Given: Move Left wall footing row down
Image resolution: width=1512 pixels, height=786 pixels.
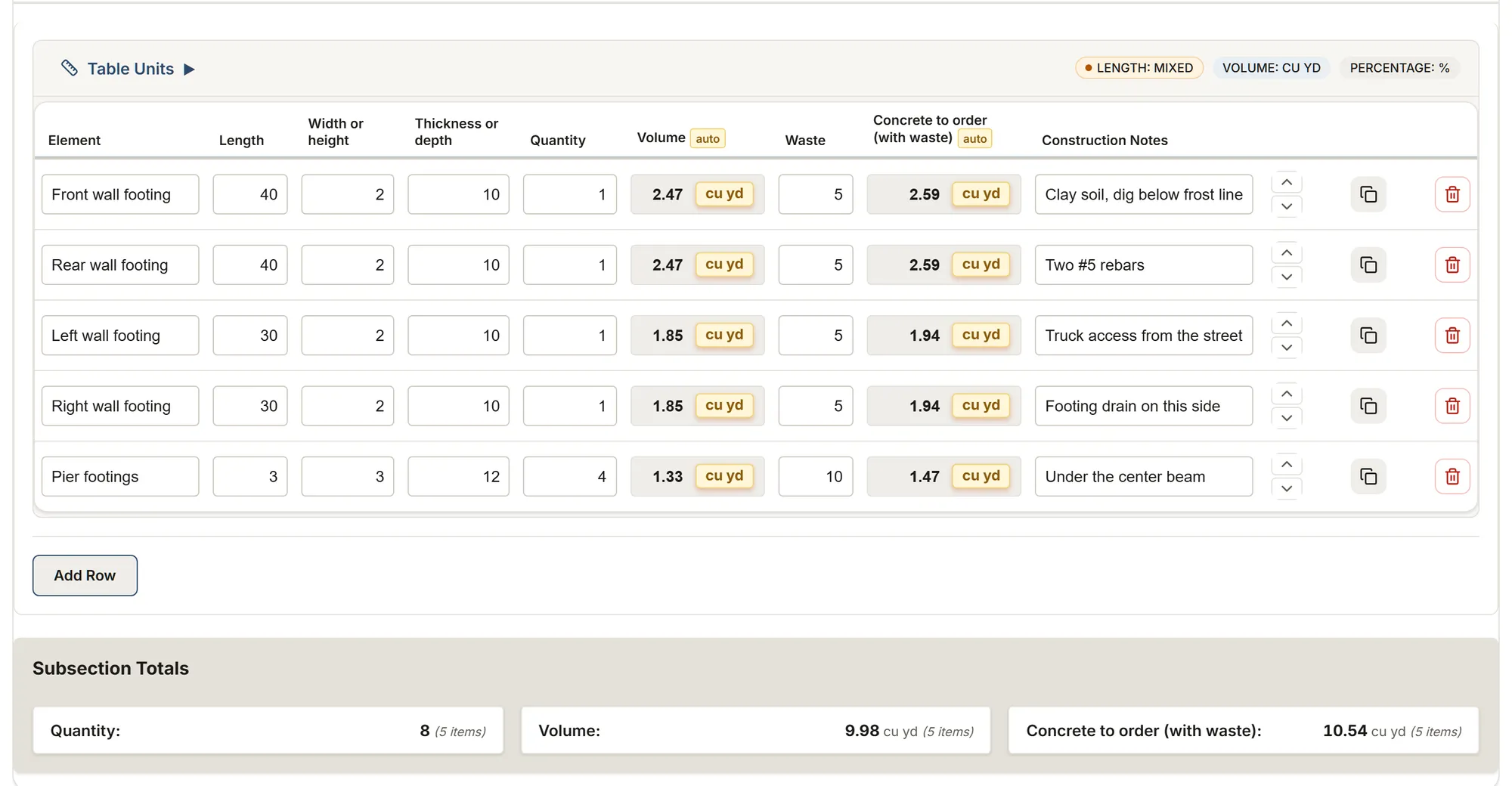Looking at the screenshot, I should click(1287, 347).
